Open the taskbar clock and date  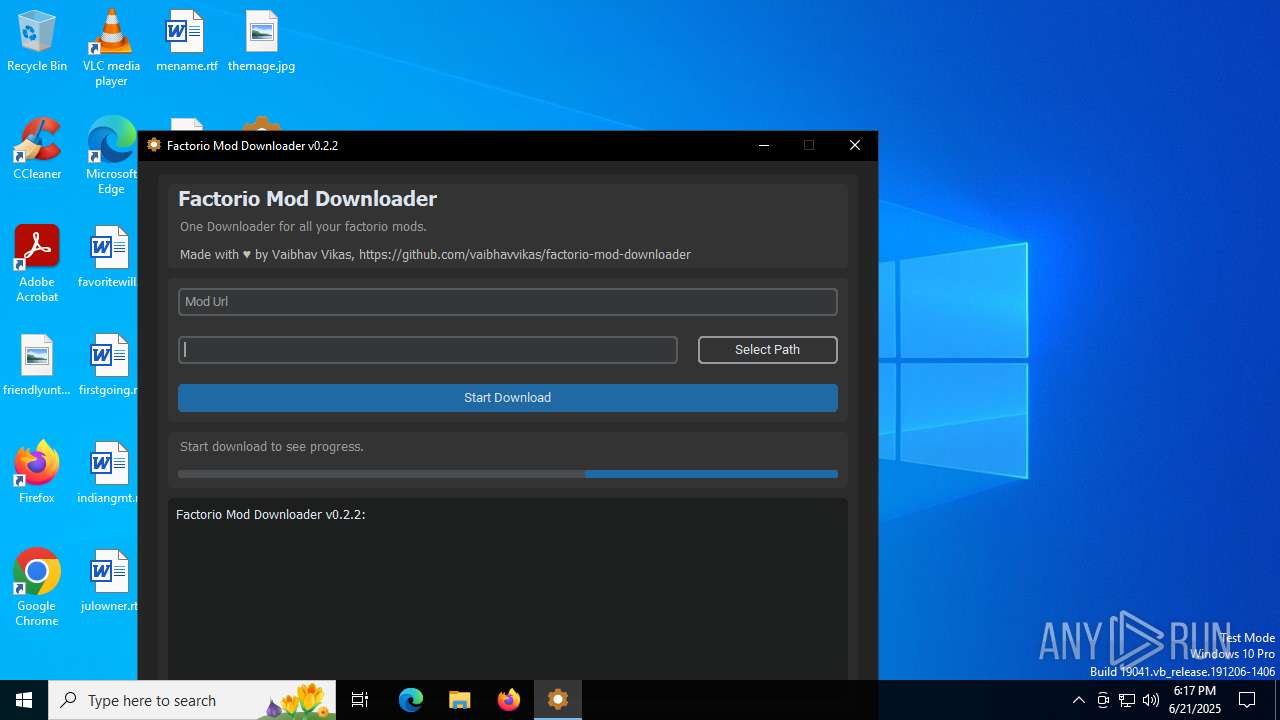pyautogui.click(x=1195, y=700)
